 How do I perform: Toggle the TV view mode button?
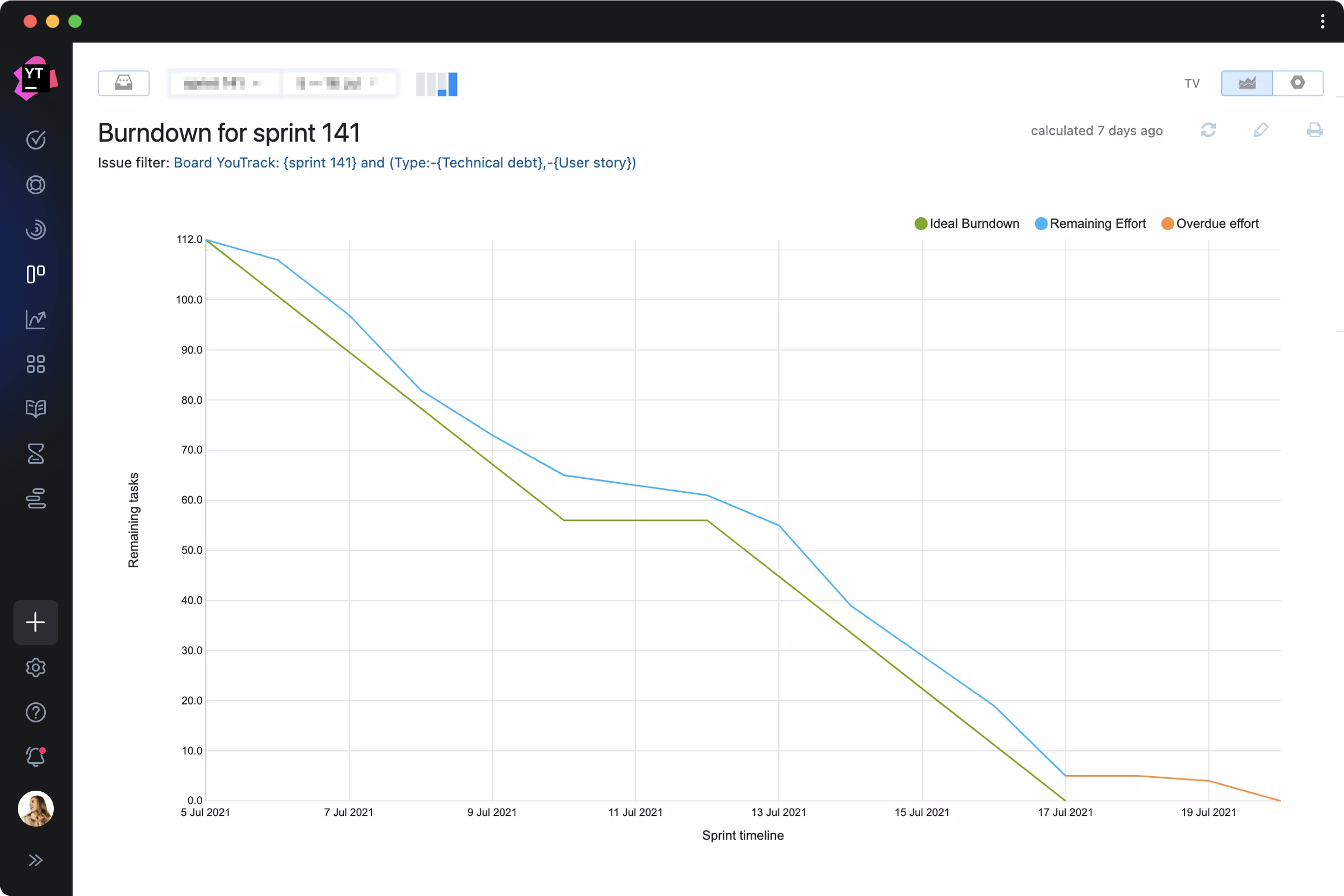1191,83
